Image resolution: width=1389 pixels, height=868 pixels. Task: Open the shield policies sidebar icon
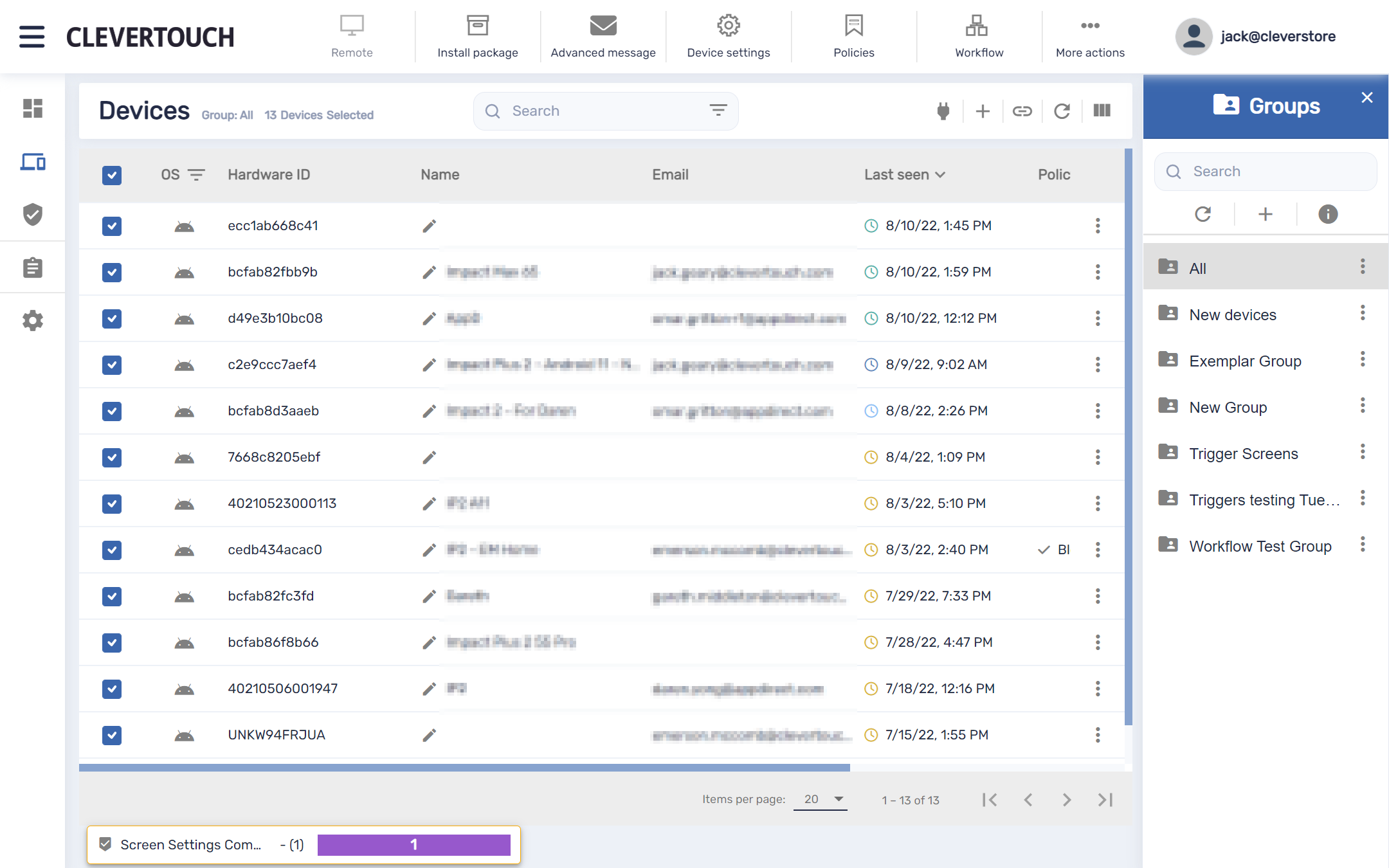[x=32, y=214]
